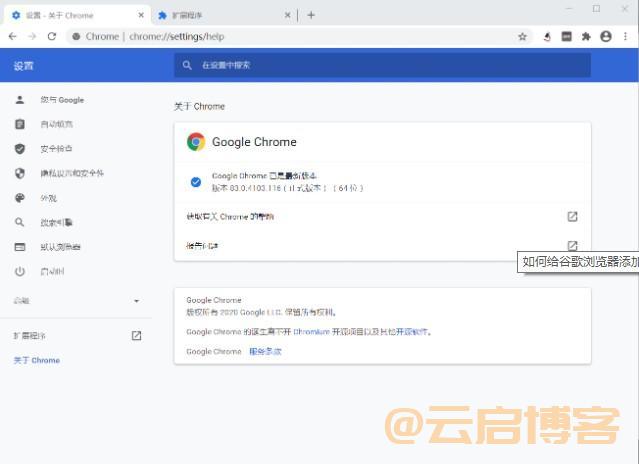Click the report an issue row

382,246
